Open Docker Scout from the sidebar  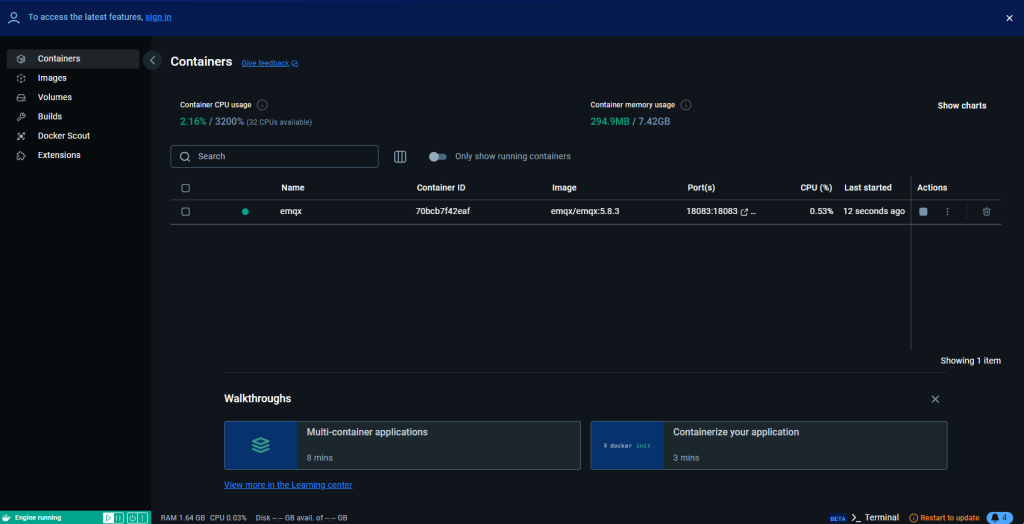point(72,136)
